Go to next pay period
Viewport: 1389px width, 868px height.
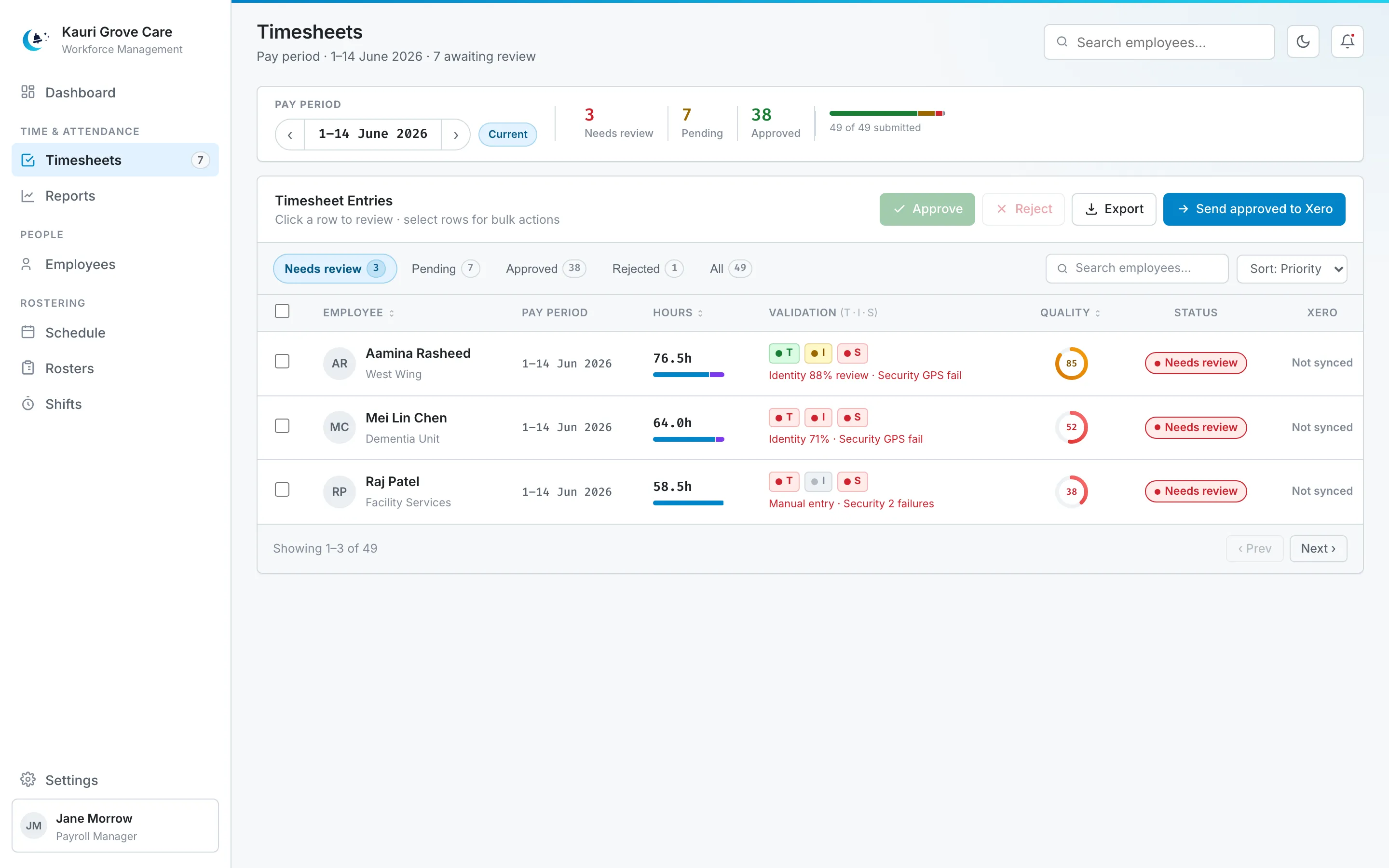[456, 135]
